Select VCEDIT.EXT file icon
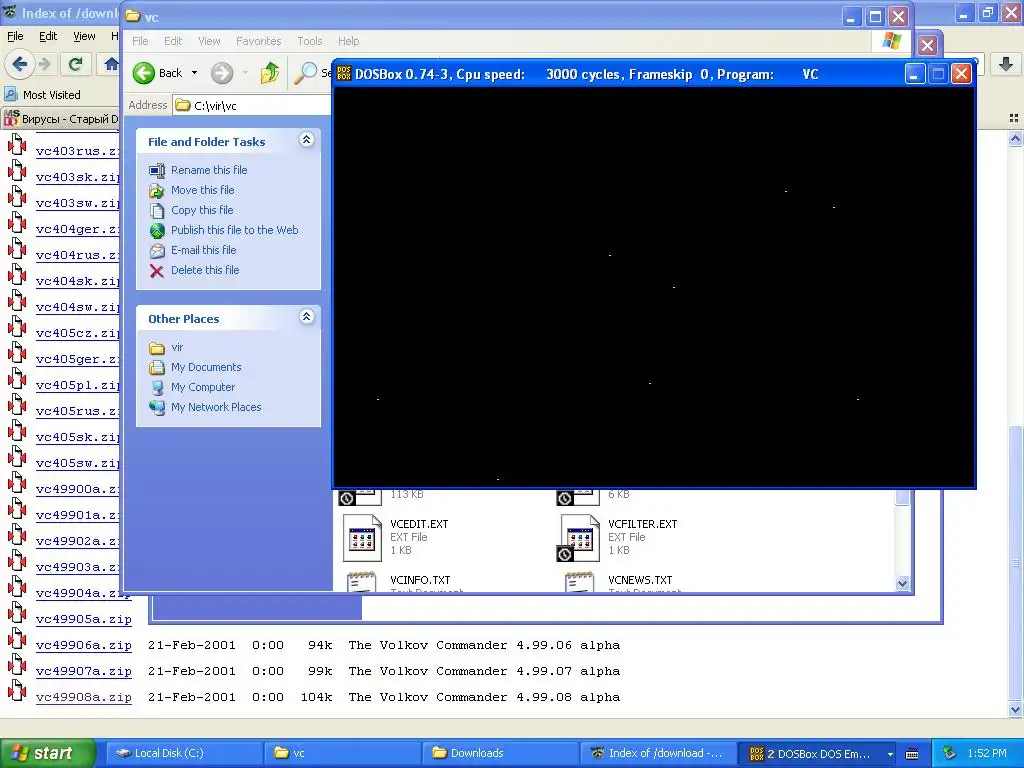Image resolution: width=1024 pixels, height=768 pixels. [x=362, y=538]
